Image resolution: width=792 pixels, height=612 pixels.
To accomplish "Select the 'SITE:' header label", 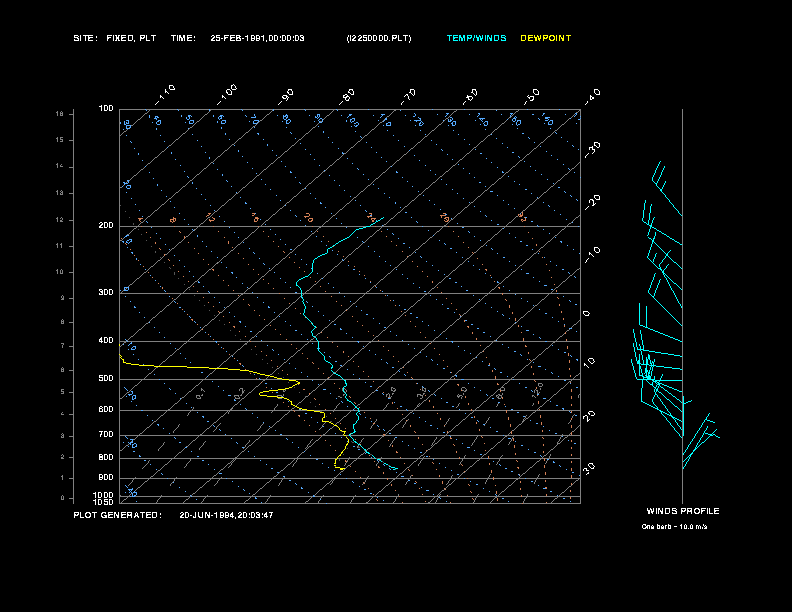I will (x=85, y=38).
